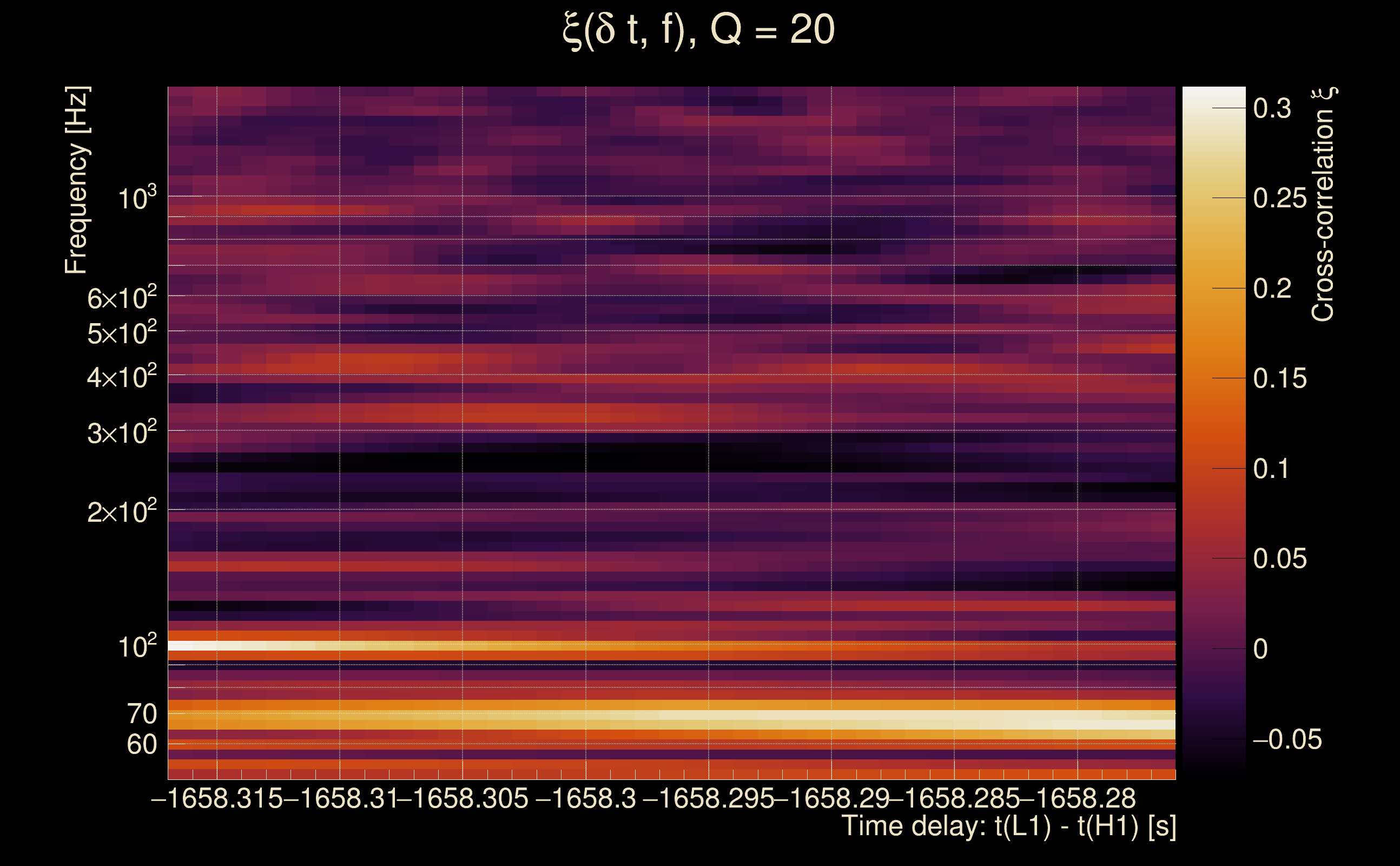The width and height of the screenshot is (1400, 866).
Task: Click the 60 frequency tick label
Action: pos(141,745)
